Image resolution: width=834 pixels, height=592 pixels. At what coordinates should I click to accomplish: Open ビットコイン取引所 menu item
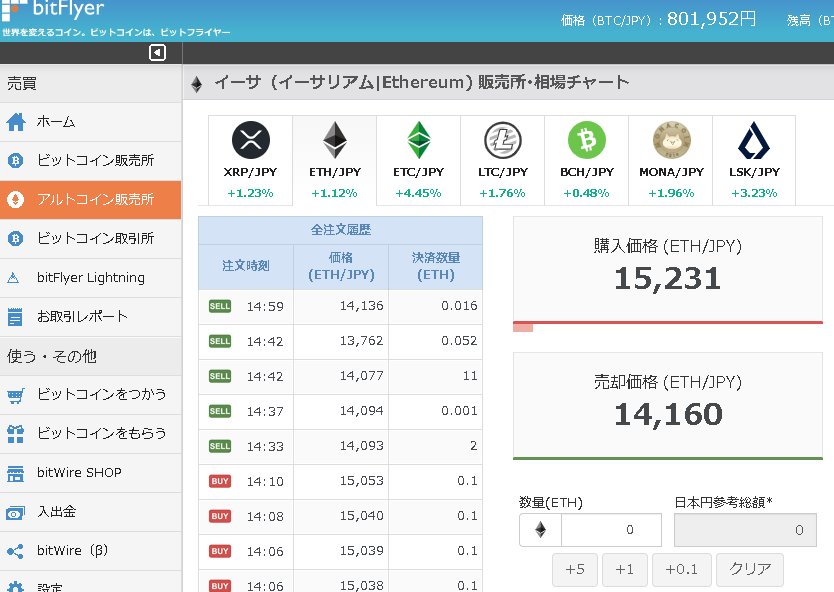(x=90, y=239)
